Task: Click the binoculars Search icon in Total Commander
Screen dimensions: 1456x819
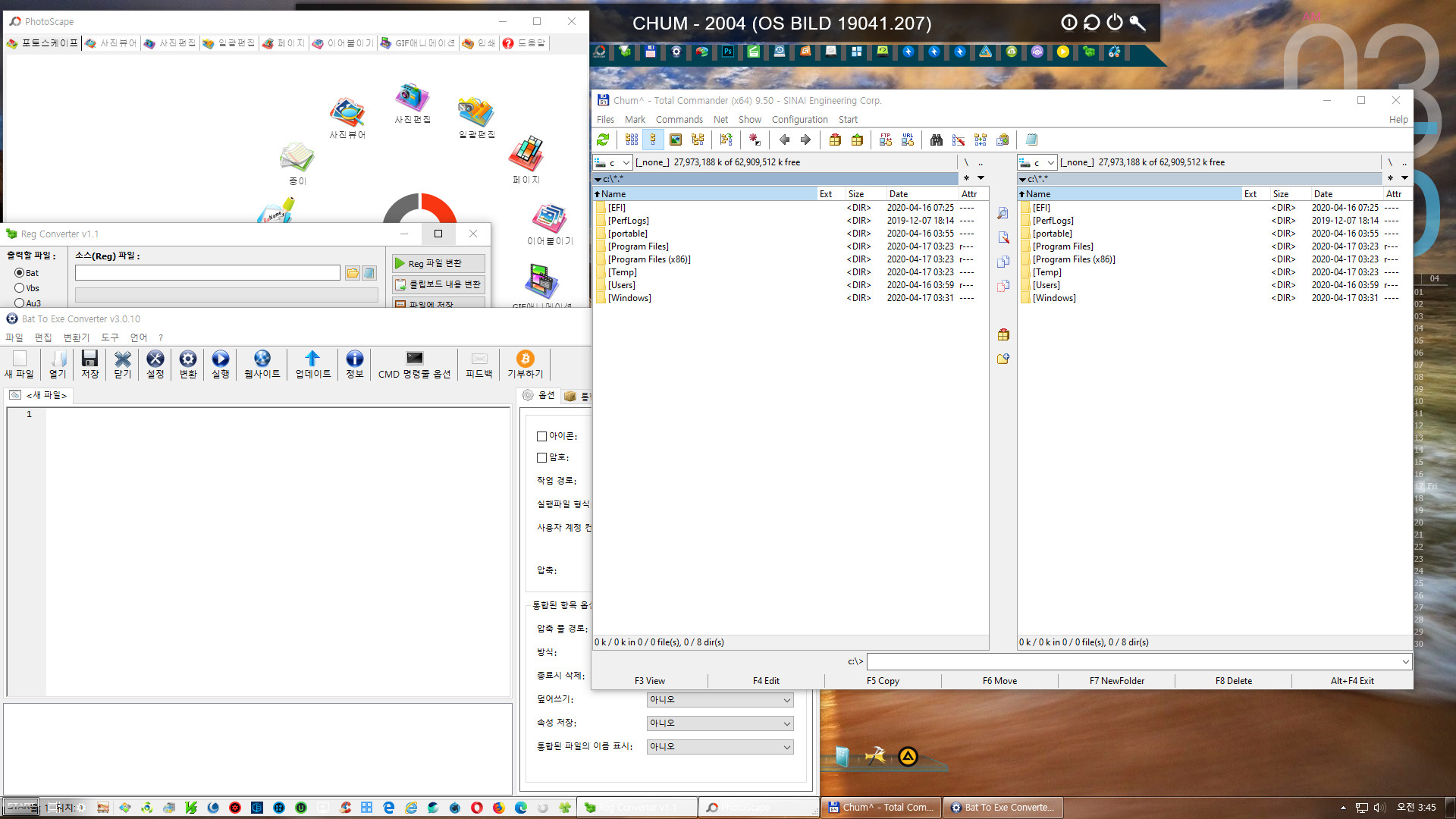Action: click(937, 140)
